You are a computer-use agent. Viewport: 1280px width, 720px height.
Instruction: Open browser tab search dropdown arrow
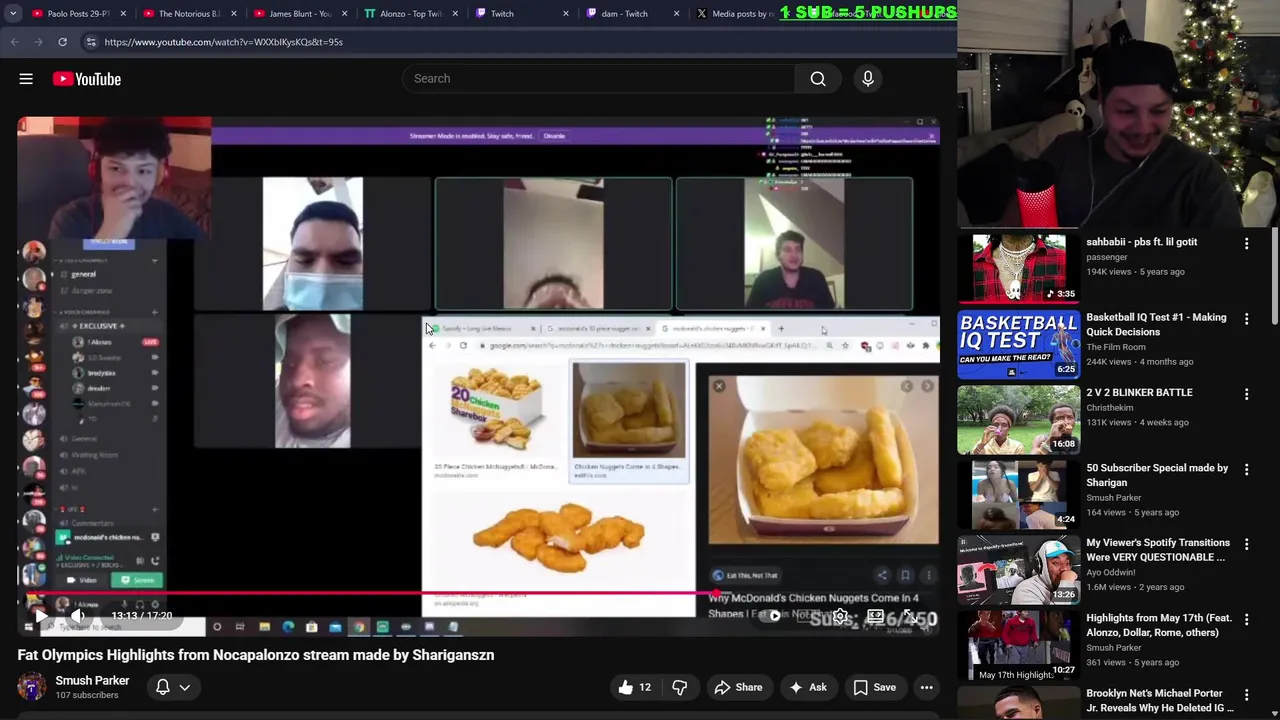click(x=13, y=14)
